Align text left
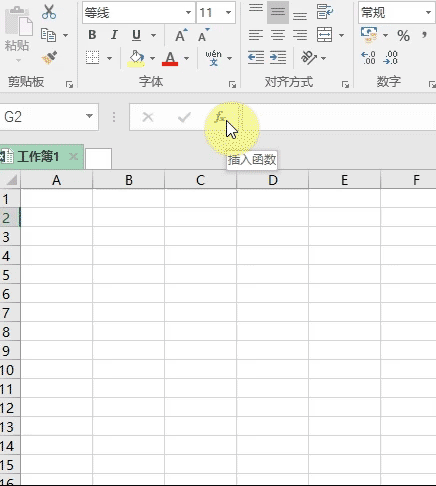 [256, 35]
